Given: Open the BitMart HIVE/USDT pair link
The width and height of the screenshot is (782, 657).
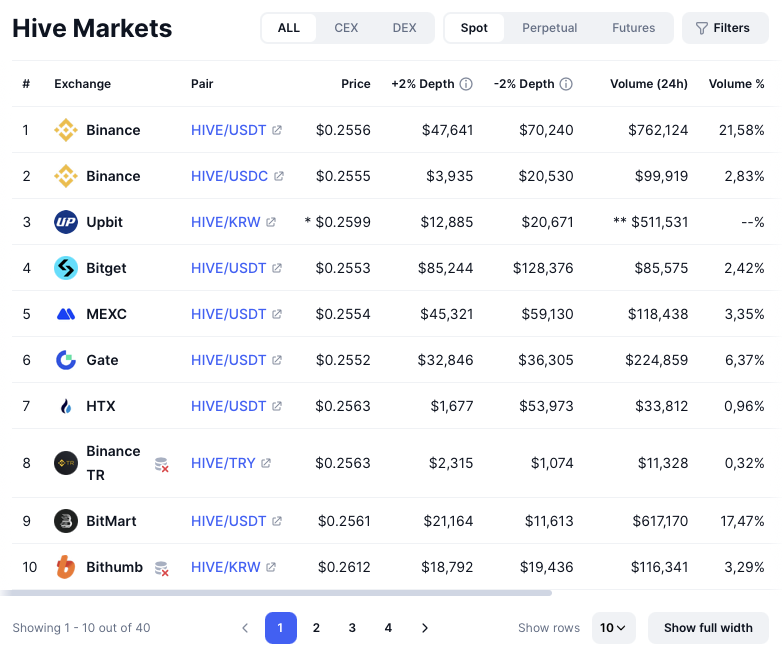Looking at the screenshot, I should tap(228, 521).
